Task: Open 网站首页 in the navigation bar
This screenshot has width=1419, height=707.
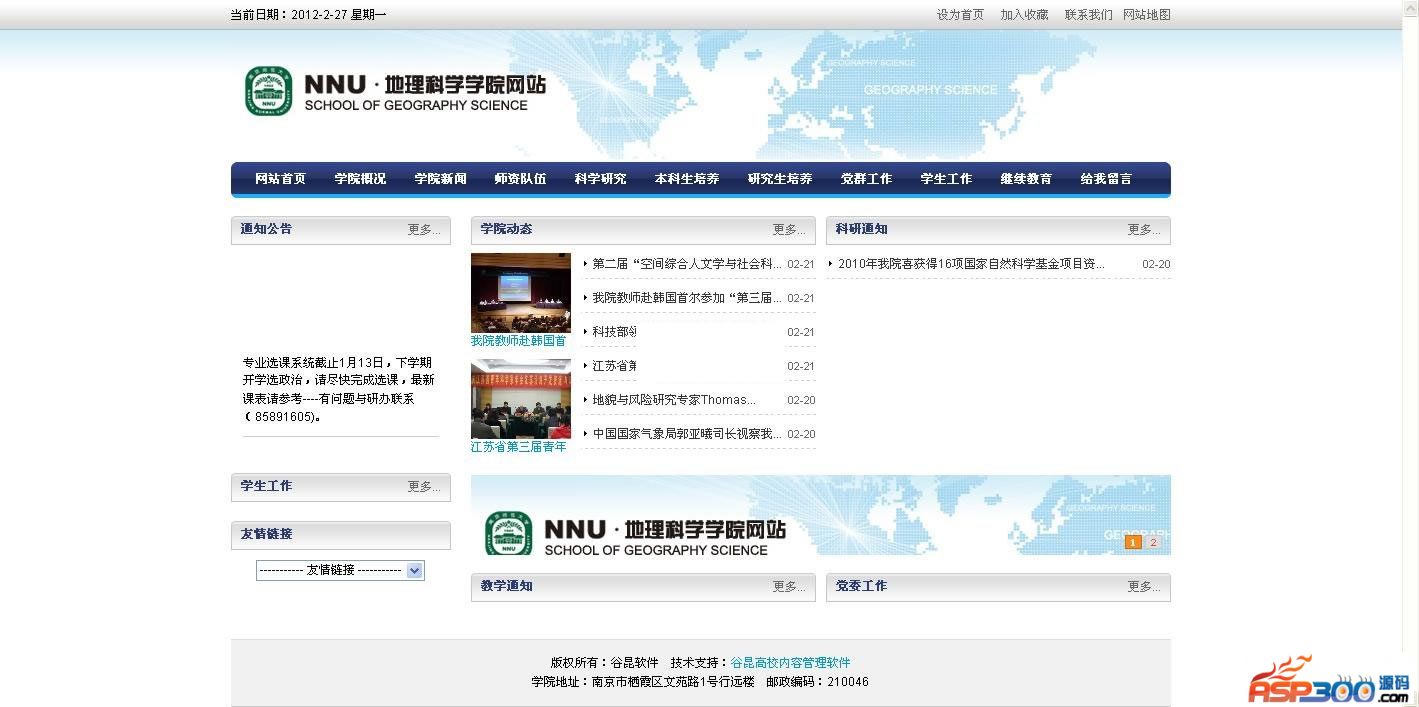Action: [x=280, y=179]
